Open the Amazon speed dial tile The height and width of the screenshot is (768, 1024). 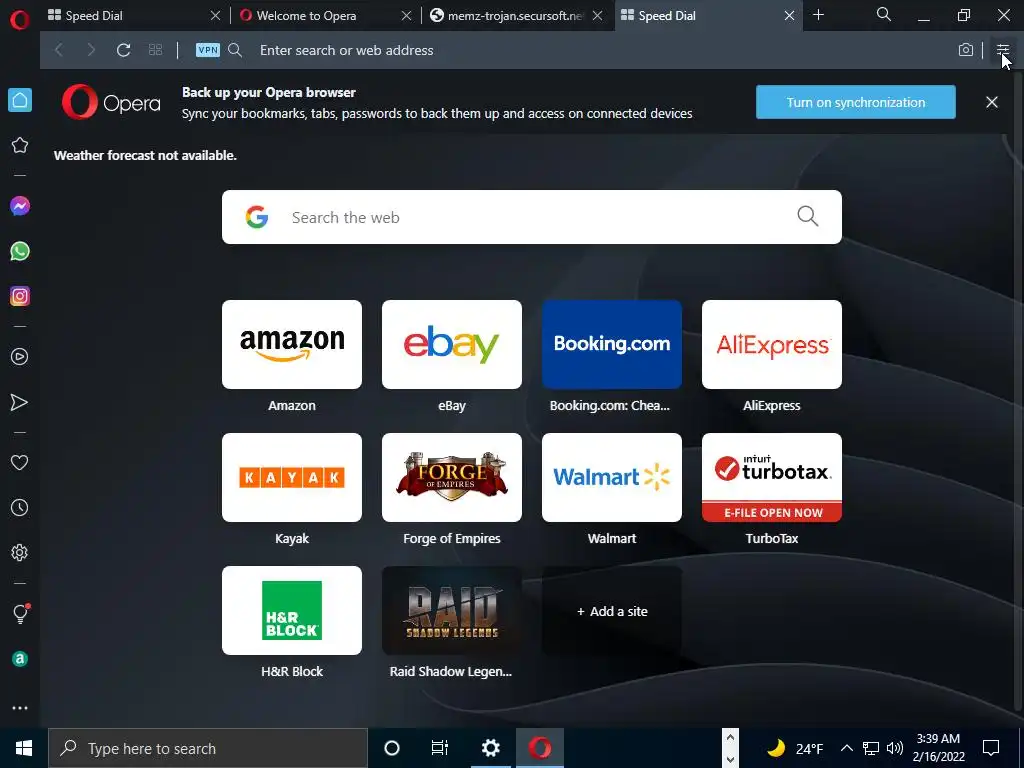tap(292, 344)
